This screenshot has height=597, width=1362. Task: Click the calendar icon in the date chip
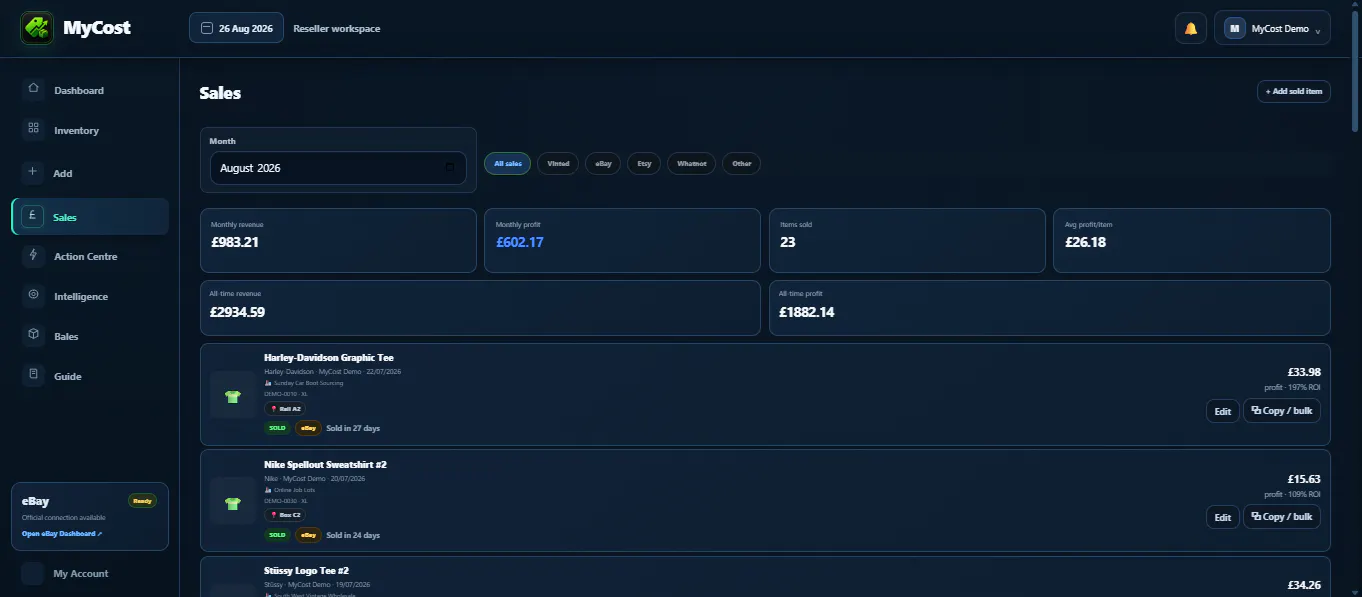(x=207, y=28)
